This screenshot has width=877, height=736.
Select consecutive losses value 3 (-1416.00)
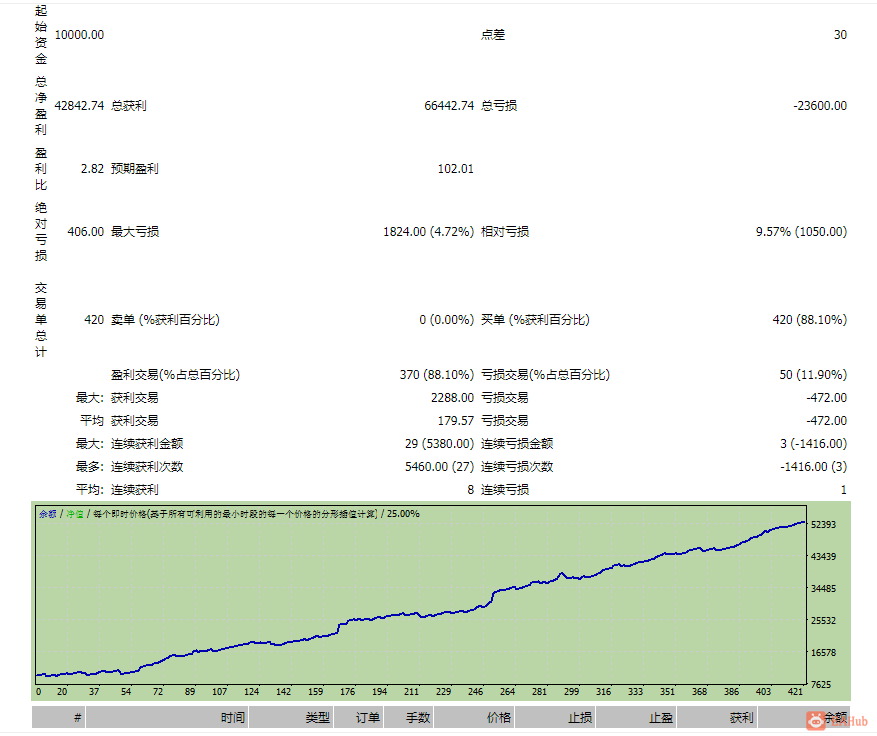[814, 444]
